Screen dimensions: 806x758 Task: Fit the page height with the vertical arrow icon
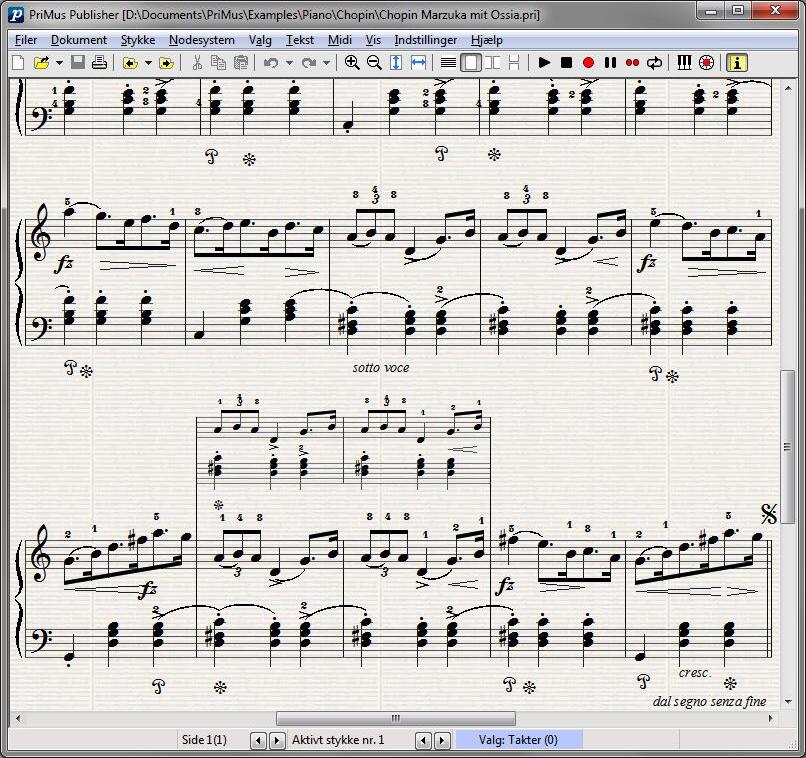396,63
